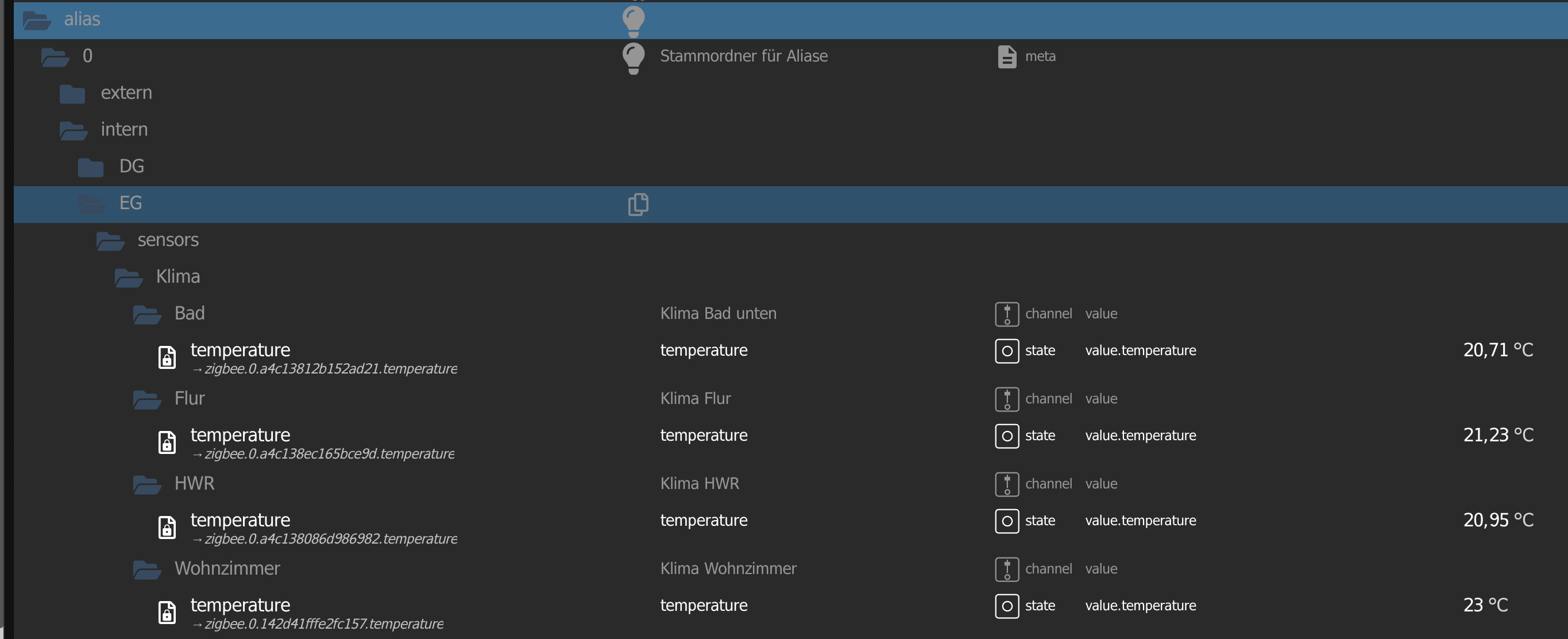Click the meta document icon

[1006, 57]
